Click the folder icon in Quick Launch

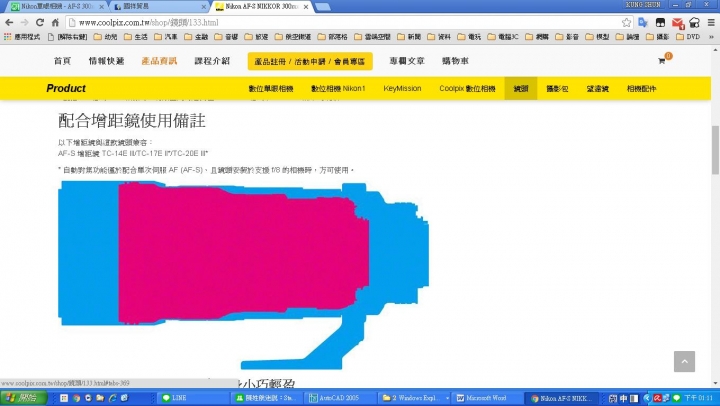pyautogui.click(x=100, y=398)
